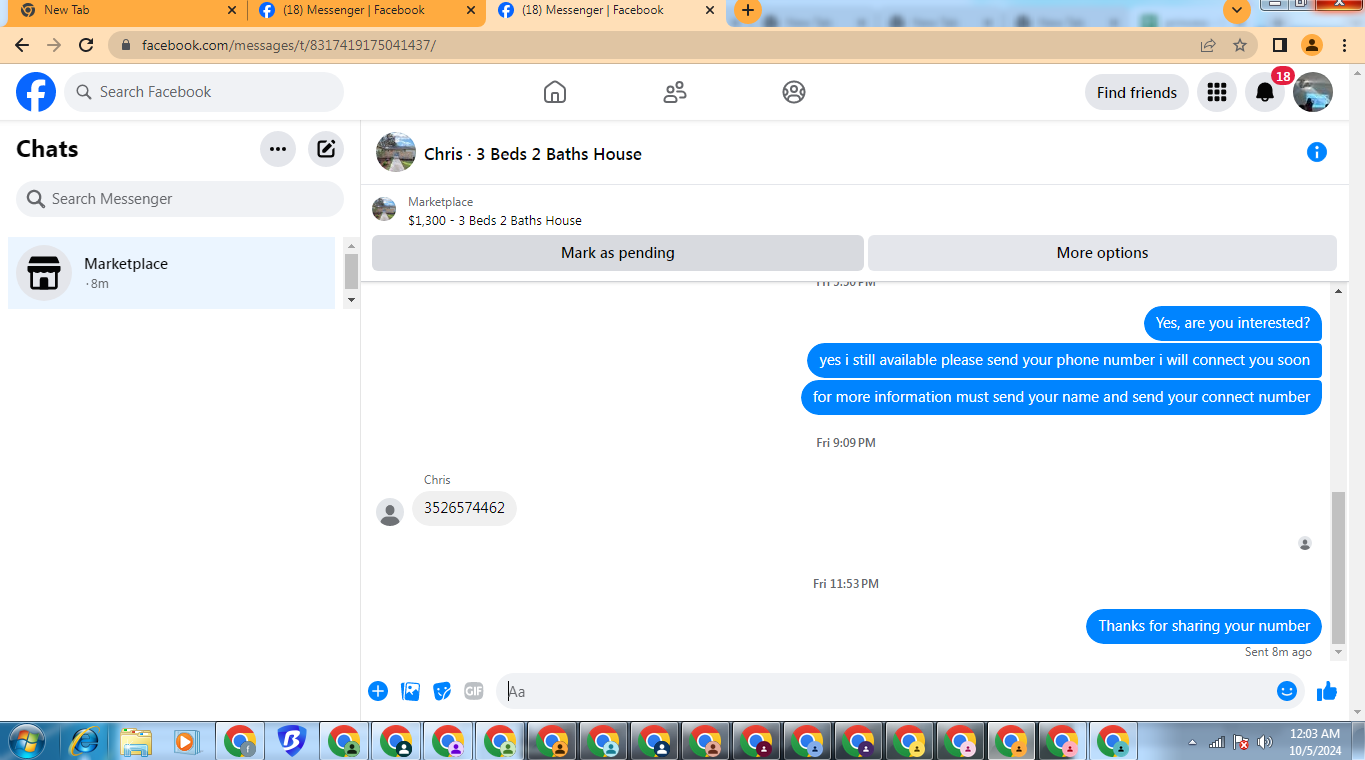Open the network signal tray icon
Screen dimensions: 1365x760
point(1217,742)
